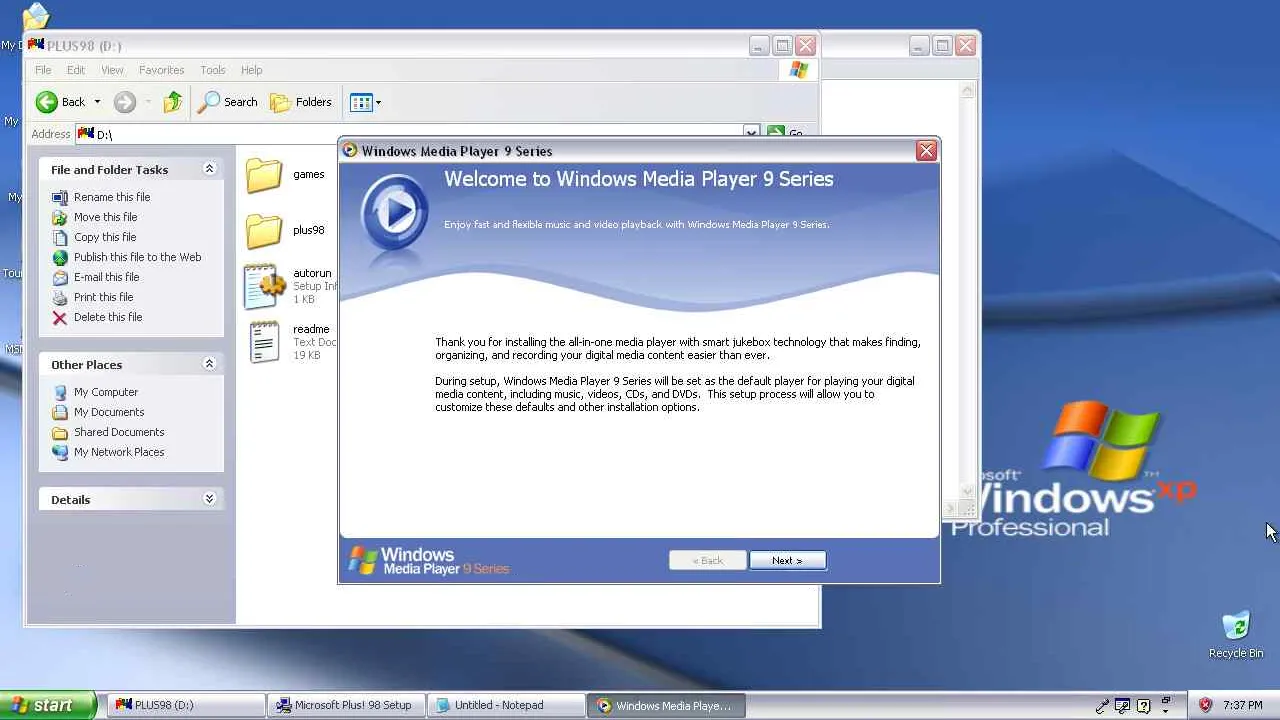
Task: Click Copy this file link
Action: click(x=105, y=237)
